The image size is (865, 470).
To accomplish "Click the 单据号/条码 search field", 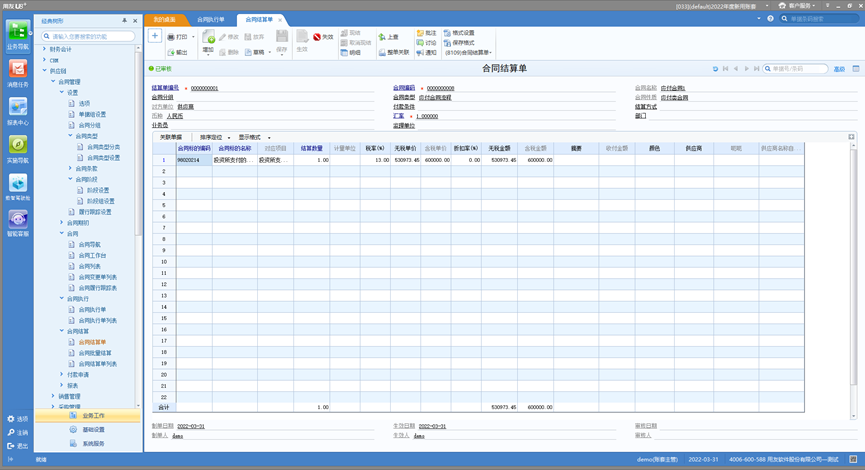I will point(795,69).
